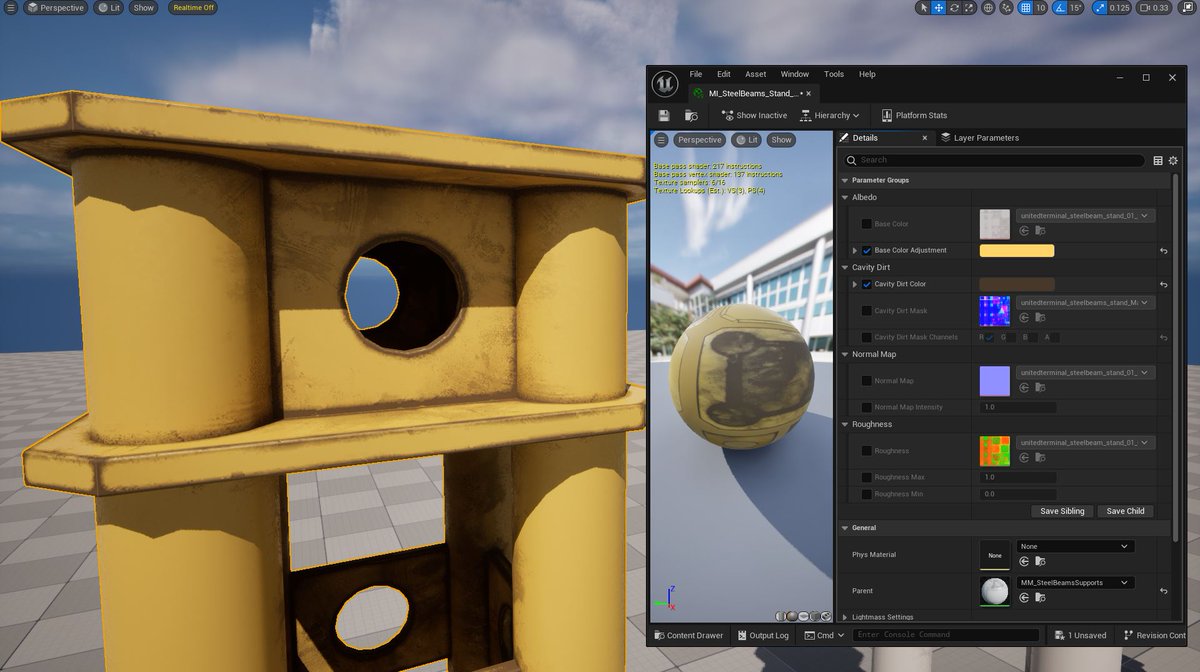Open scale snap value 0.125
Screen dimensions: 1200x672
[1120, 8]
